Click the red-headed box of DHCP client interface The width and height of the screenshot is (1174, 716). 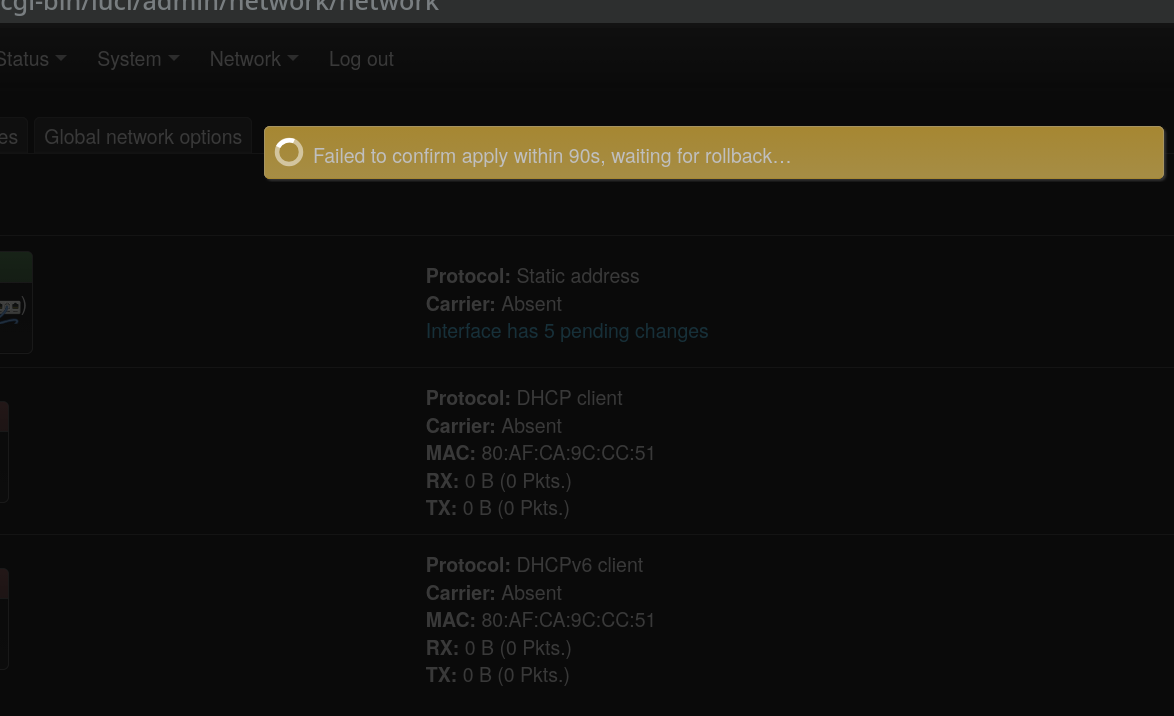[x=4, y=452]
